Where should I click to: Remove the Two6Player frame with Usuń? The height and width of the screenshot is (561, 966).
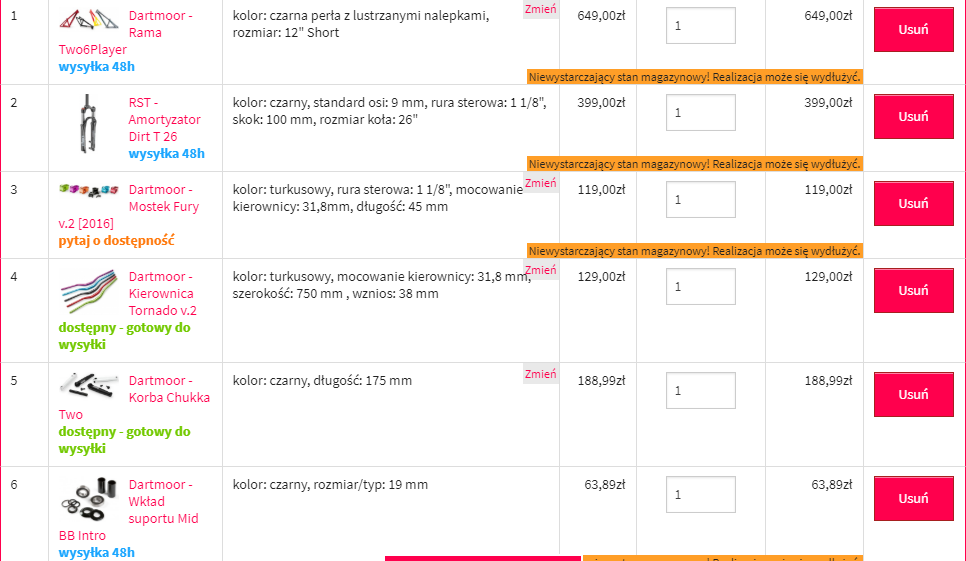pyautogui.click(x=913, y=30)
